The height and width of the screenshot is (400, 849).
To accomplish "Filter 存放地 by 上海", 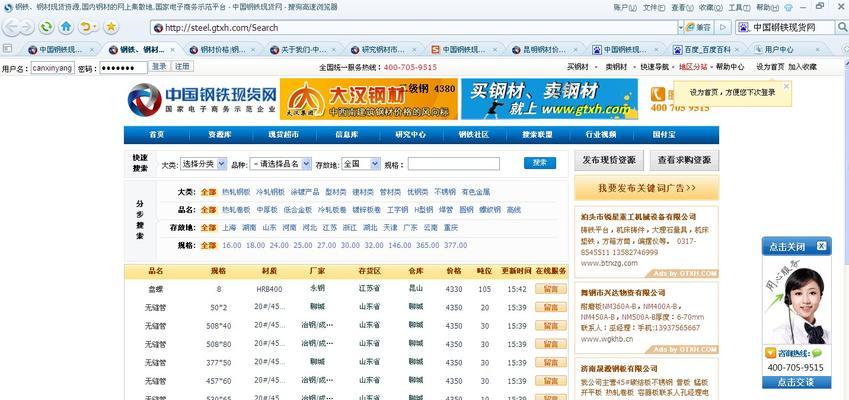I will [228, 227].
